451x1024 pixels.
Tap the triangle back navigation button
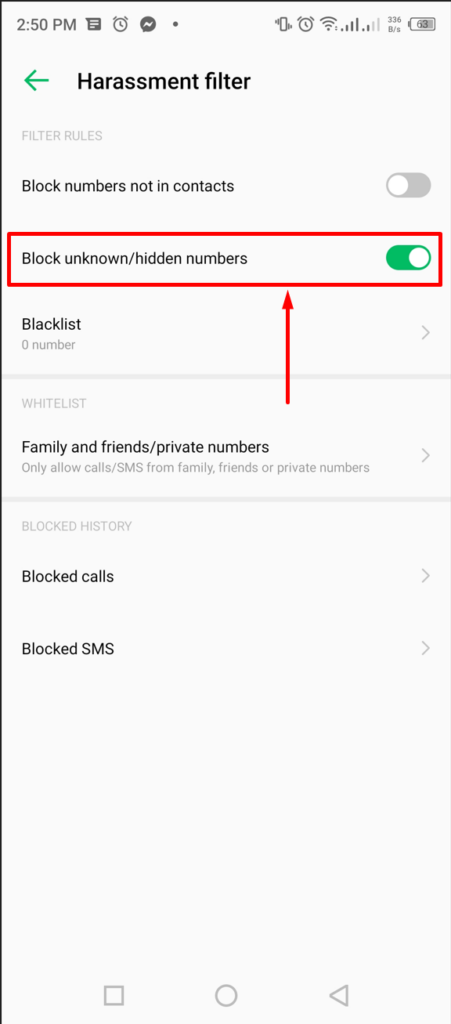pos(338,996)
